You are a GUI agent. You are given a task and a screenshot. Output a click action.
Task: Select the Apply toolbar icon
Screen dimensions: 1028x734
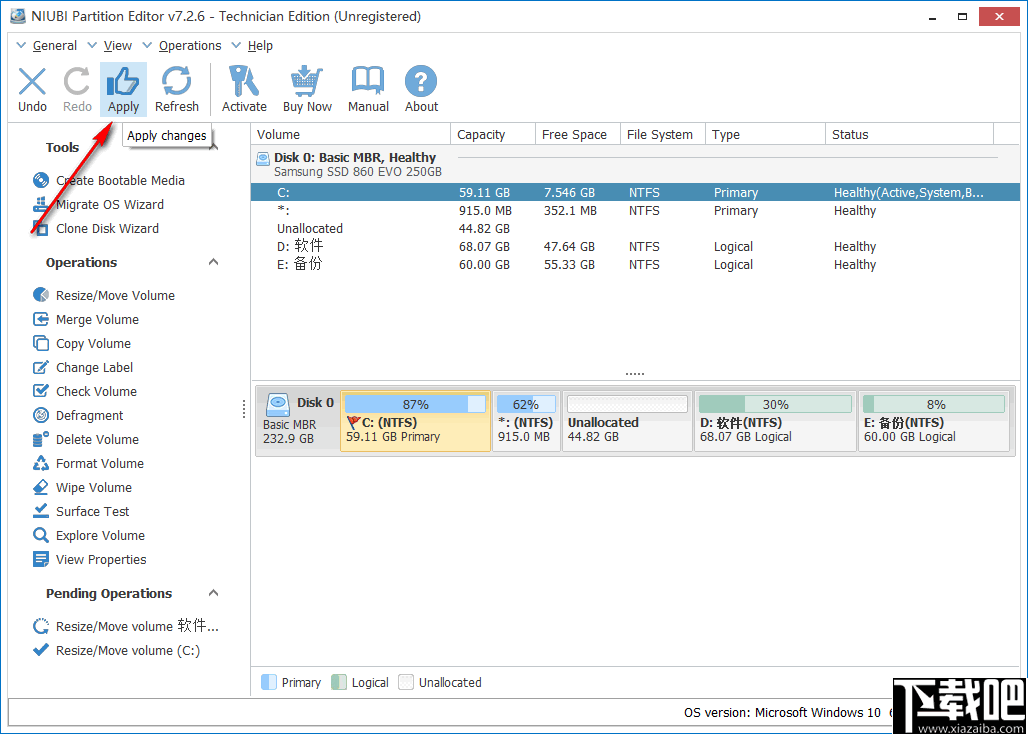(123, 88)
